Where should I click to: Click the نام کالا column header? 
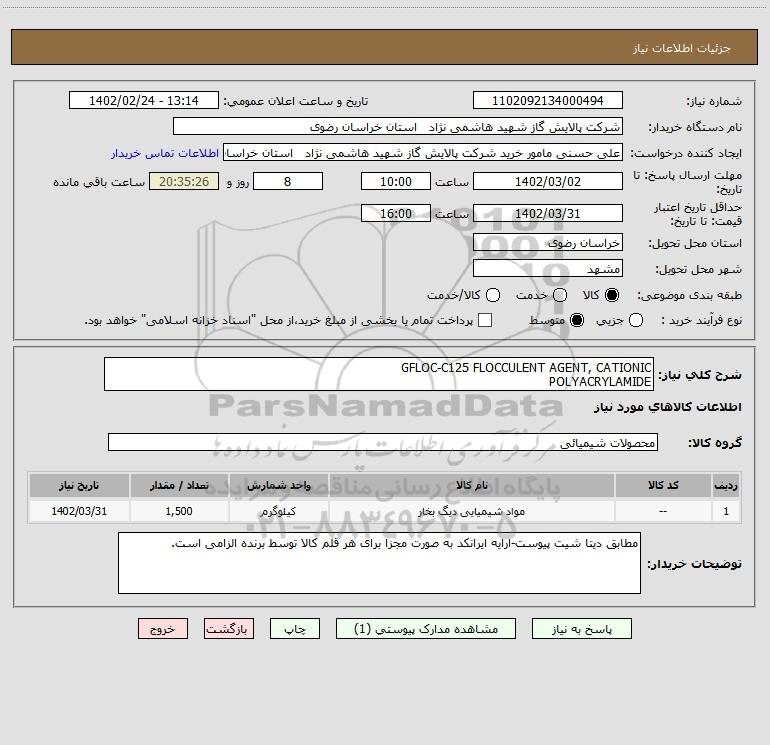471,485
